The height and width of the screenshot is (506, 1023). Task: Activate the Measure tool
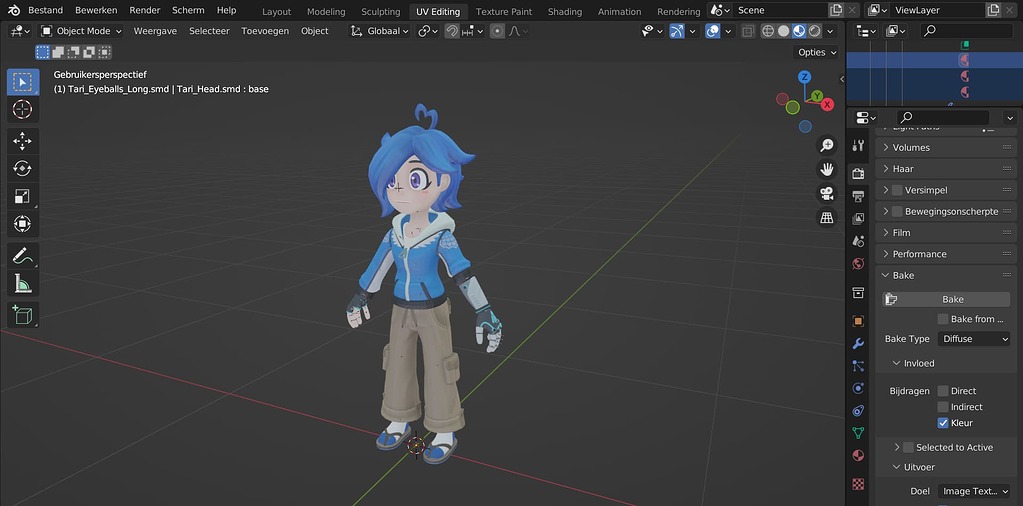pyautogui.click(x=22, y=283)
